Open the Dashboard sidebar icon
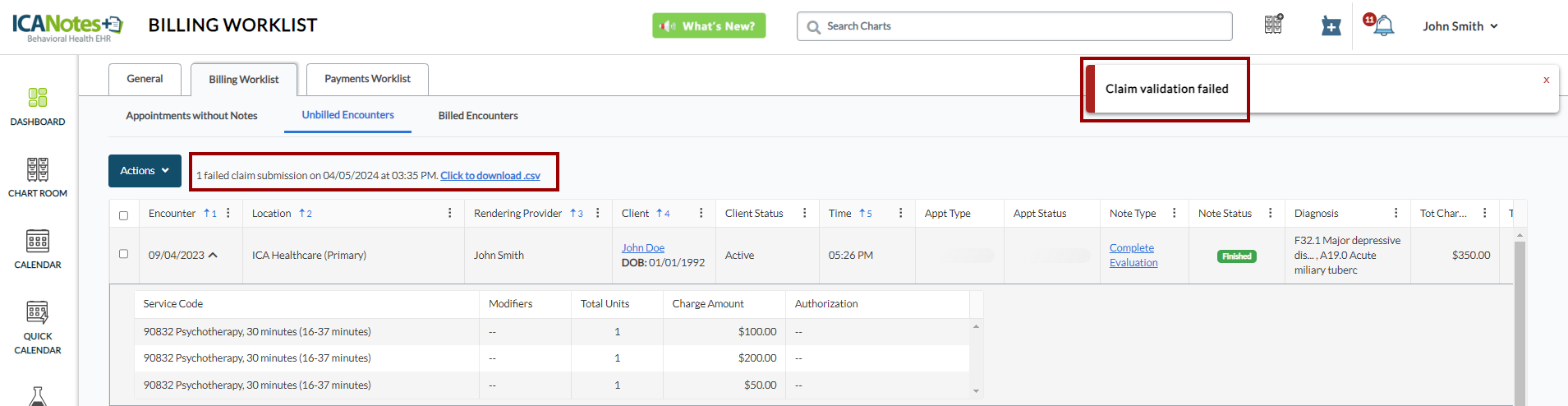The image size is (1568, 406). pyautogui.click(x=38, y=99)
